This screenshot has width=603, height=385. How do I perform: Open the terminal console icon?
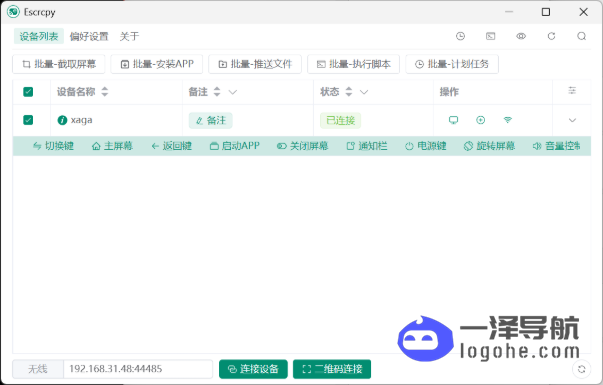pos(490,36)
